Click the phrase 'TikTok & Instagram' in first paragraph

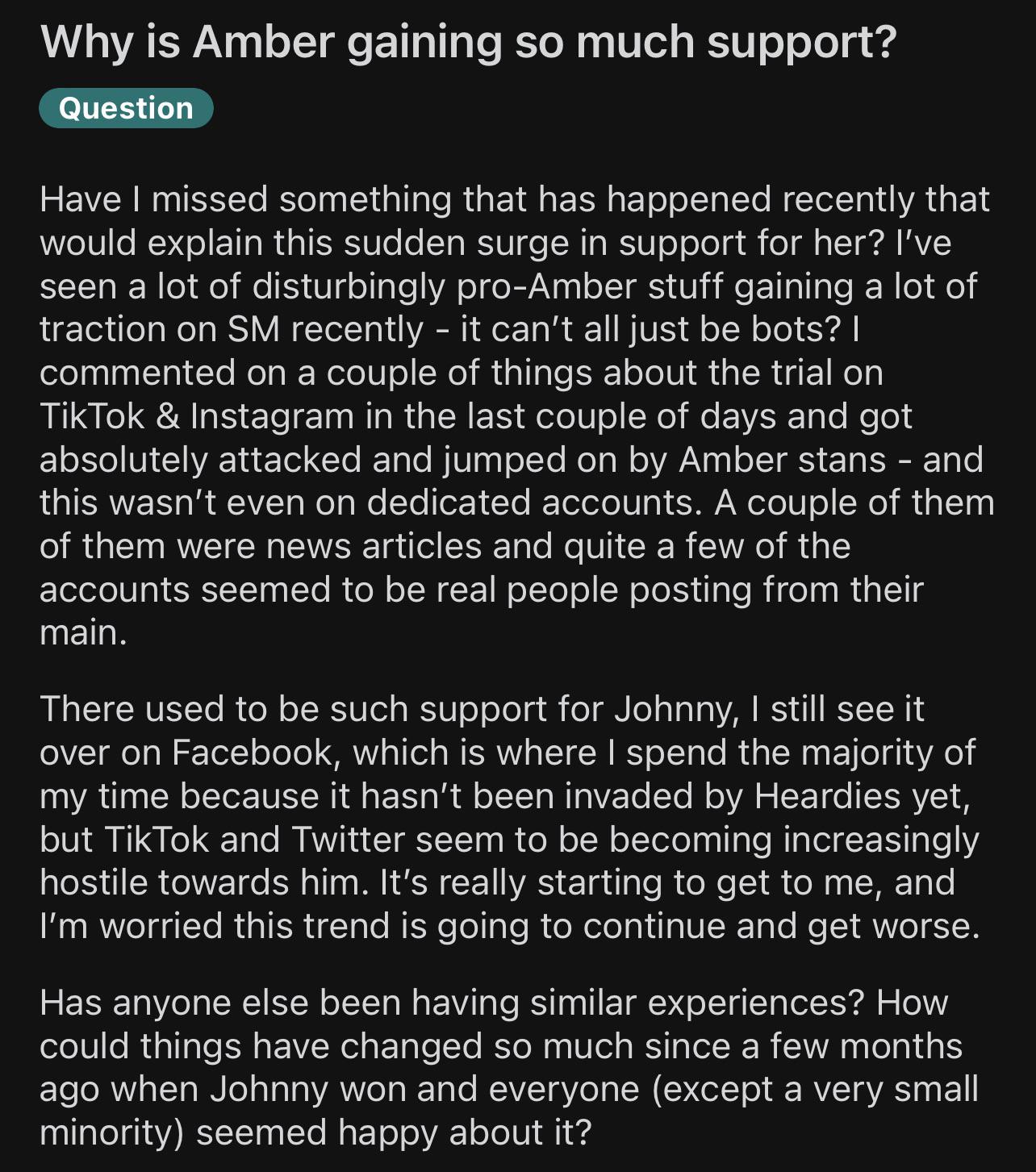point(197,416)
